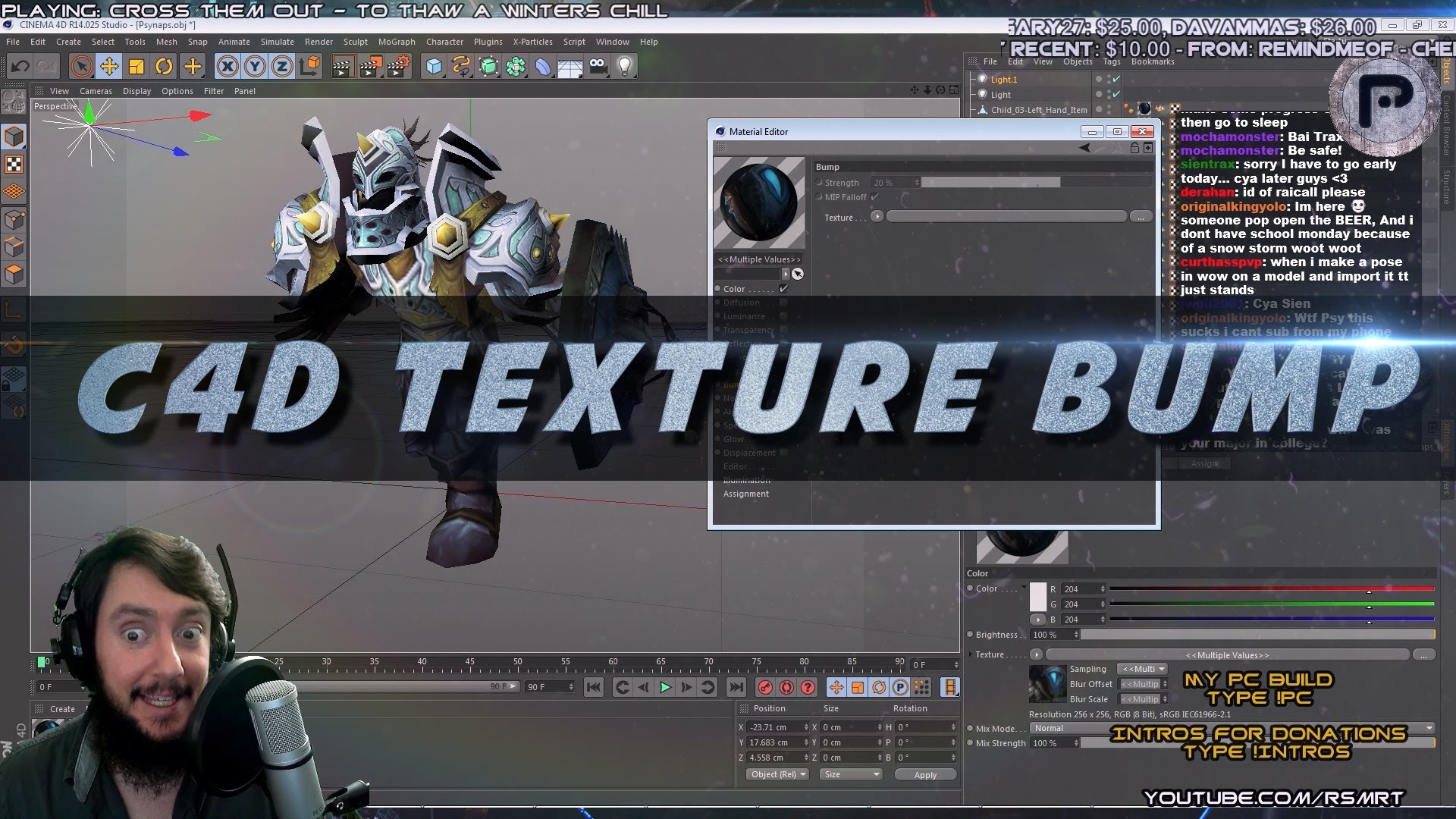This screenshot has height=819, width=1456.
Task: Open Edit Render Settings
Action: click(398, 67)
